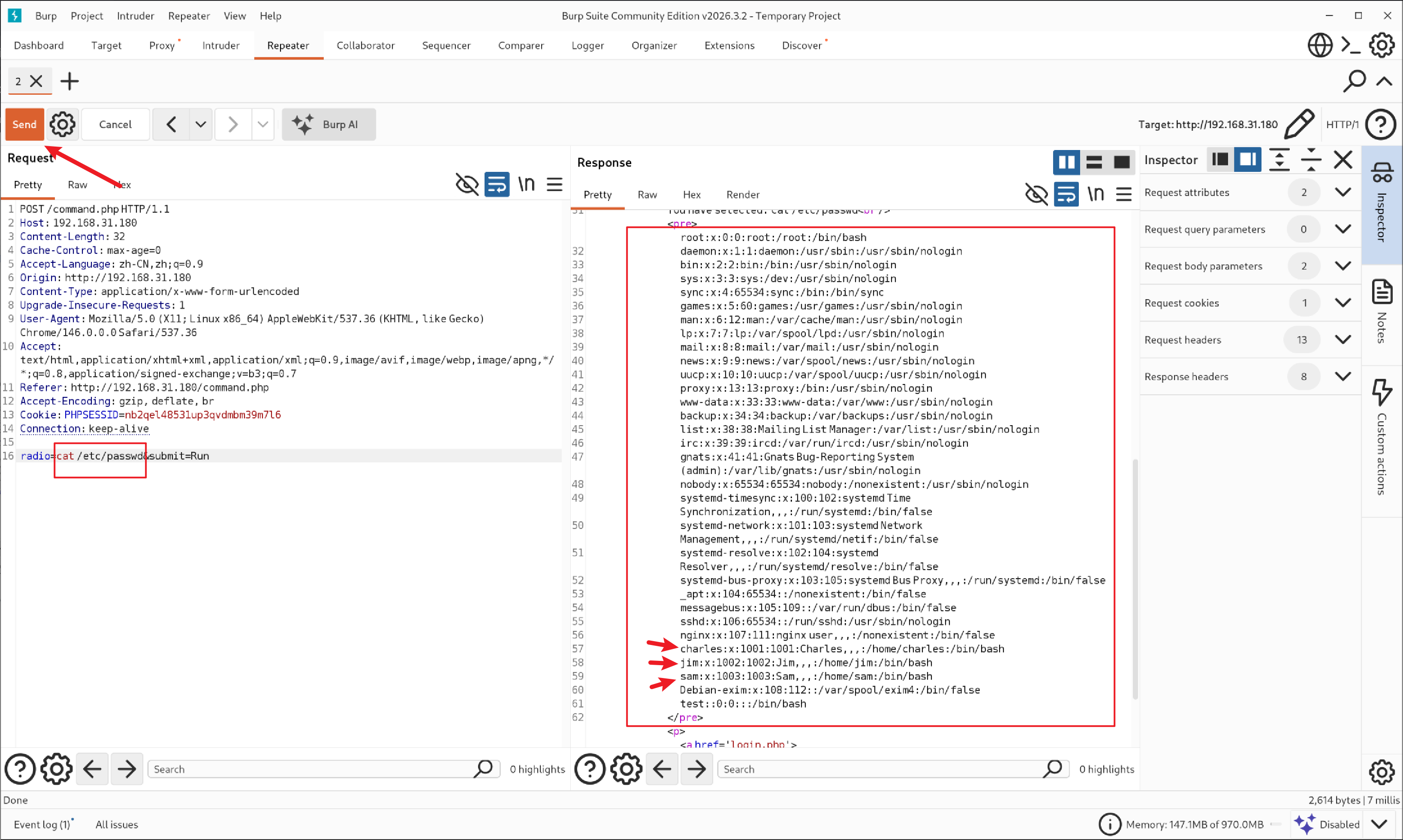The width and height of the screenshot is (1403, 840).
Task: Select side-by-side request/response layout
Action: pos(1067,162)
